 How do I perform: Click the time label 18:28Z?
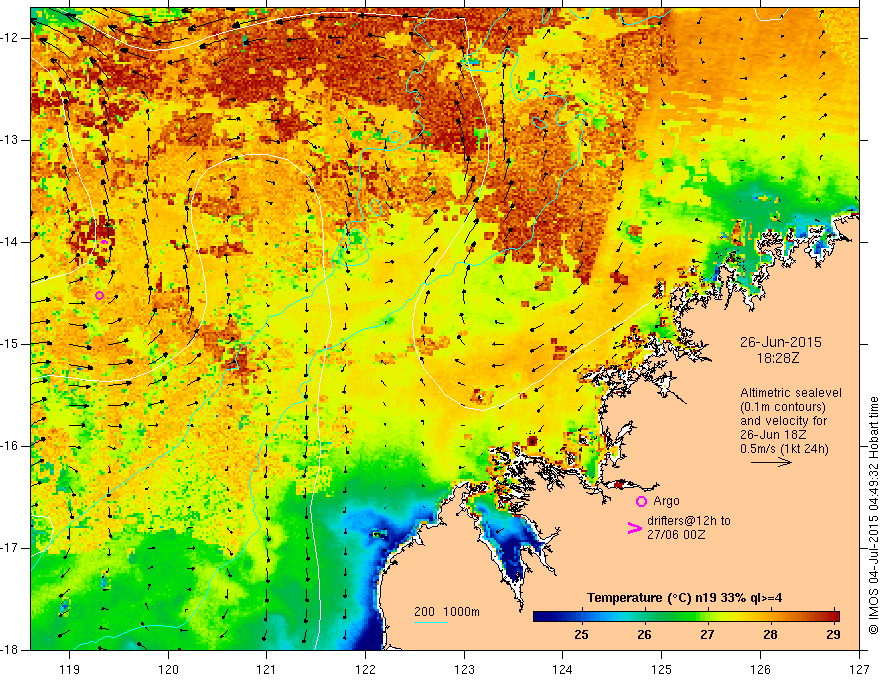pos(778,358)
